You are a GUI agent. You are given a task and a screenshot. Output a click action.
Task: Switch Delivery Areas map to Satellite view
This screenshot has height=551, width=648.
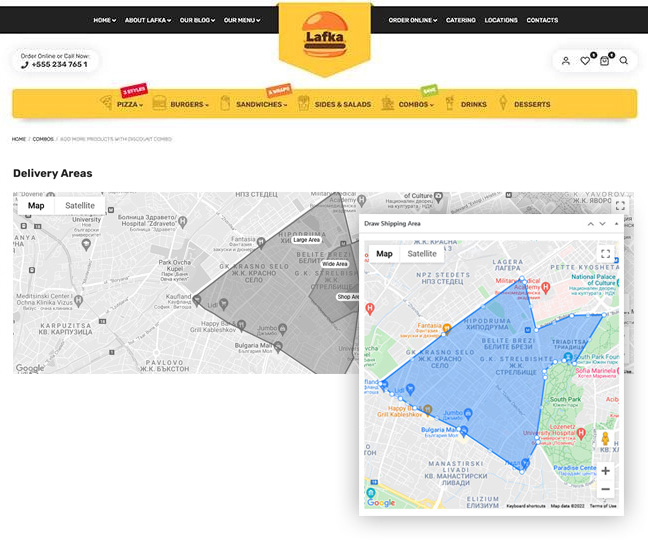pos(80,206)
